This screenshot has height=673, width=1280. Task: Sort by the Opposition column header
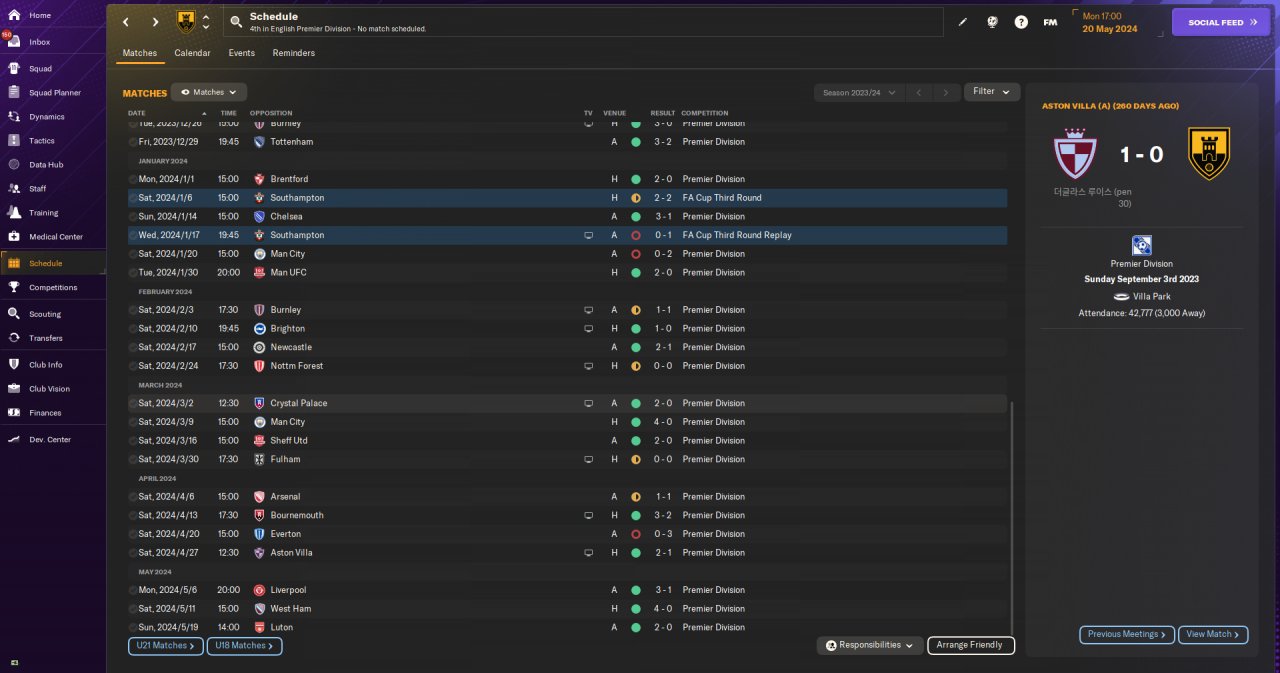pos(271,113)
